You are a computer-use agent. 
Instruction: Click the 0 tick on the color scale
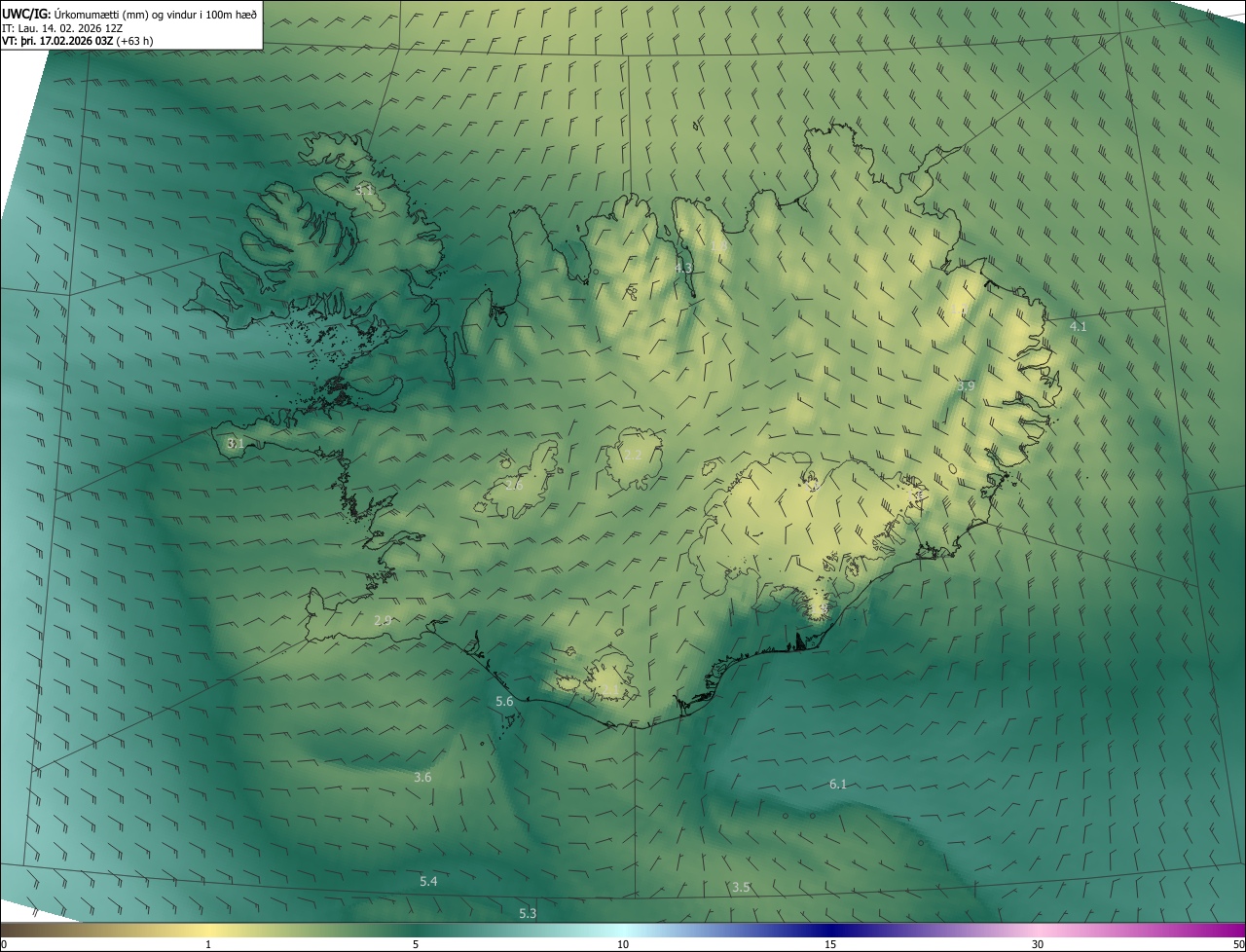(3, 944)
